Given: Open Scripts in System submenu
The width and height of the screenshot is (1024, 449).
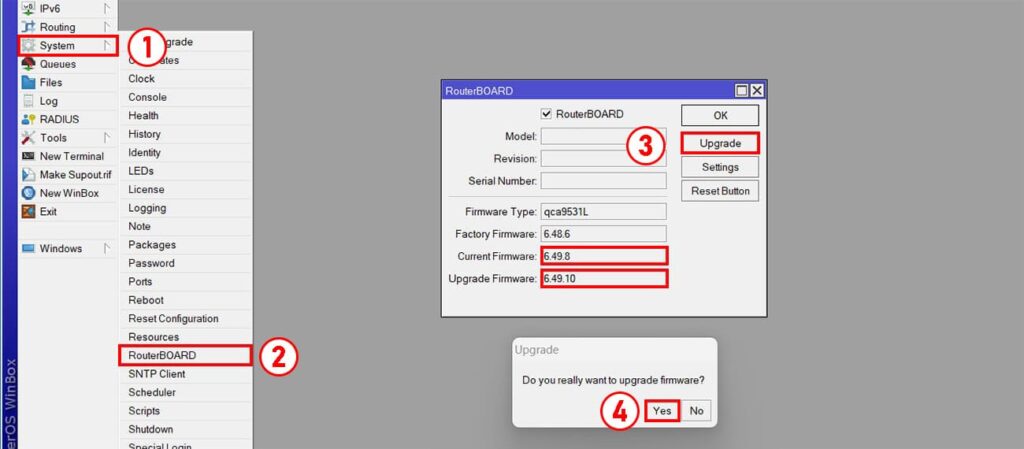Looking at the screenshot, I should click(x=185, y=410).
